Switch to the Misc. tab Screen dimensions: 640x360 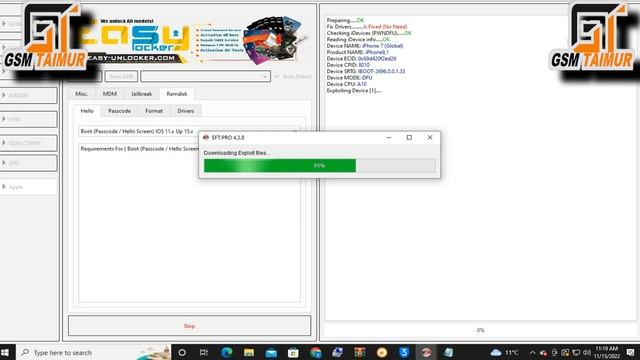[x=82, y=94]
